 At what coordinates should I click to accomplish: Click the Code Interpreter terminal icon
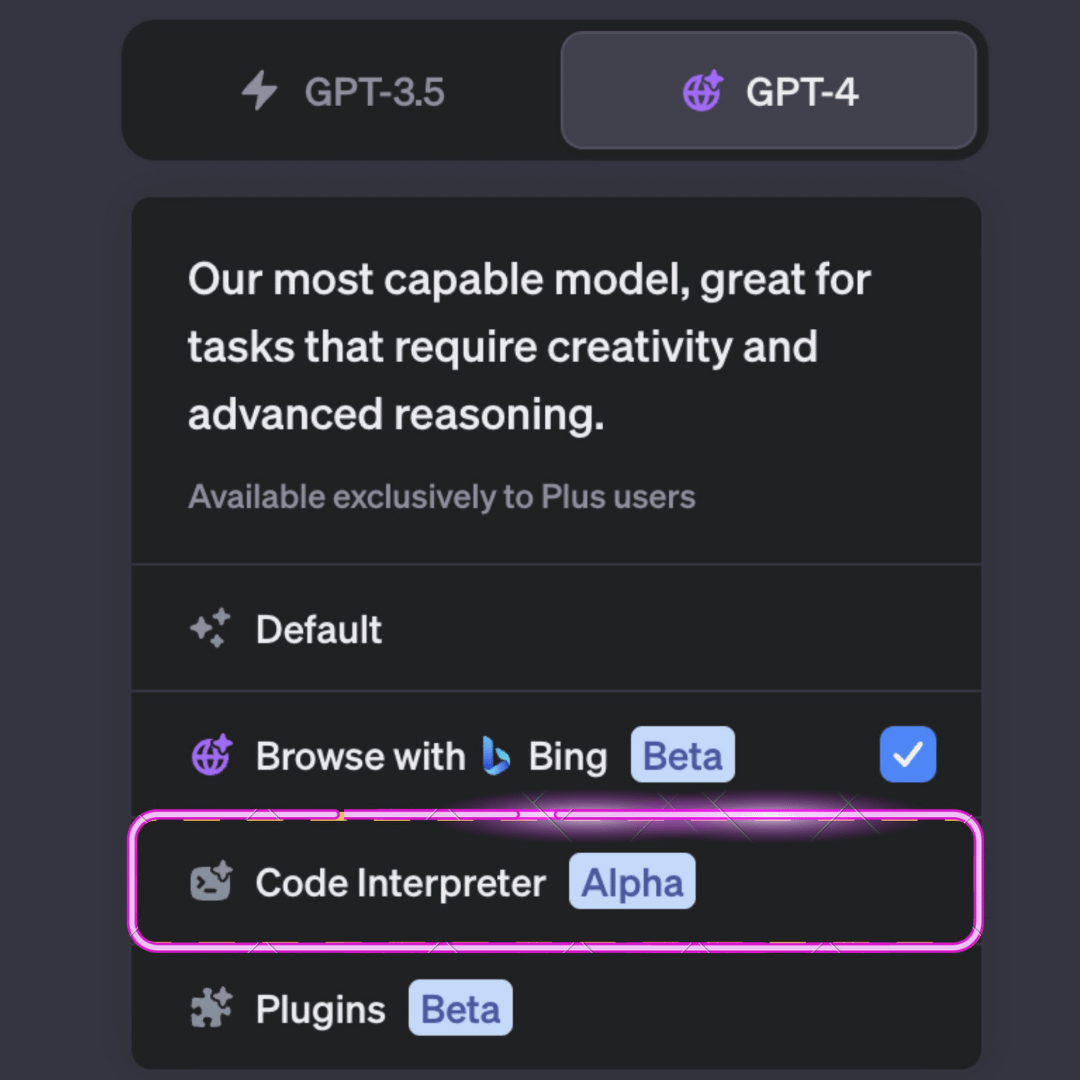point(211,882)
